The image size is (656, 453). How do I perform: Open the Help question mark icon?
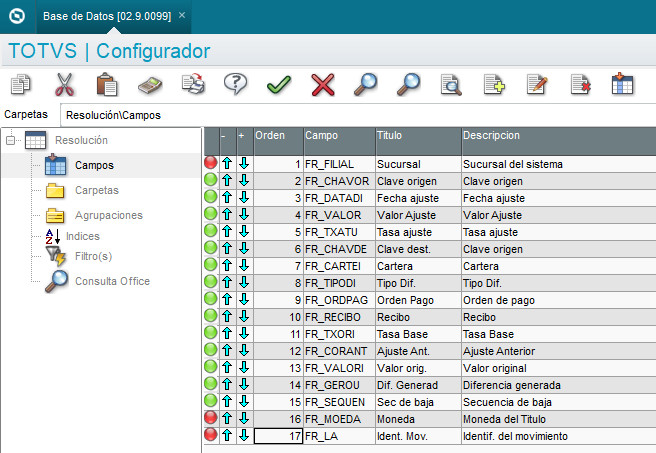point(236,84)
